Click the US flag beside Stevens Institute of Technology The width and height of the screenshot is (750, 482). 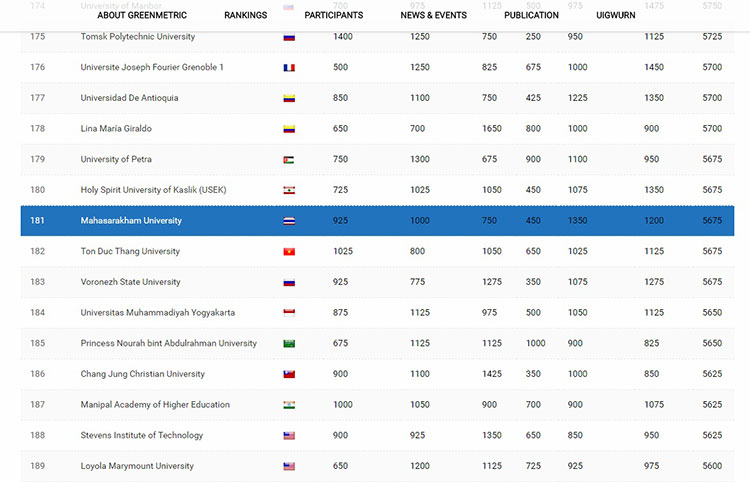point(289,436)
